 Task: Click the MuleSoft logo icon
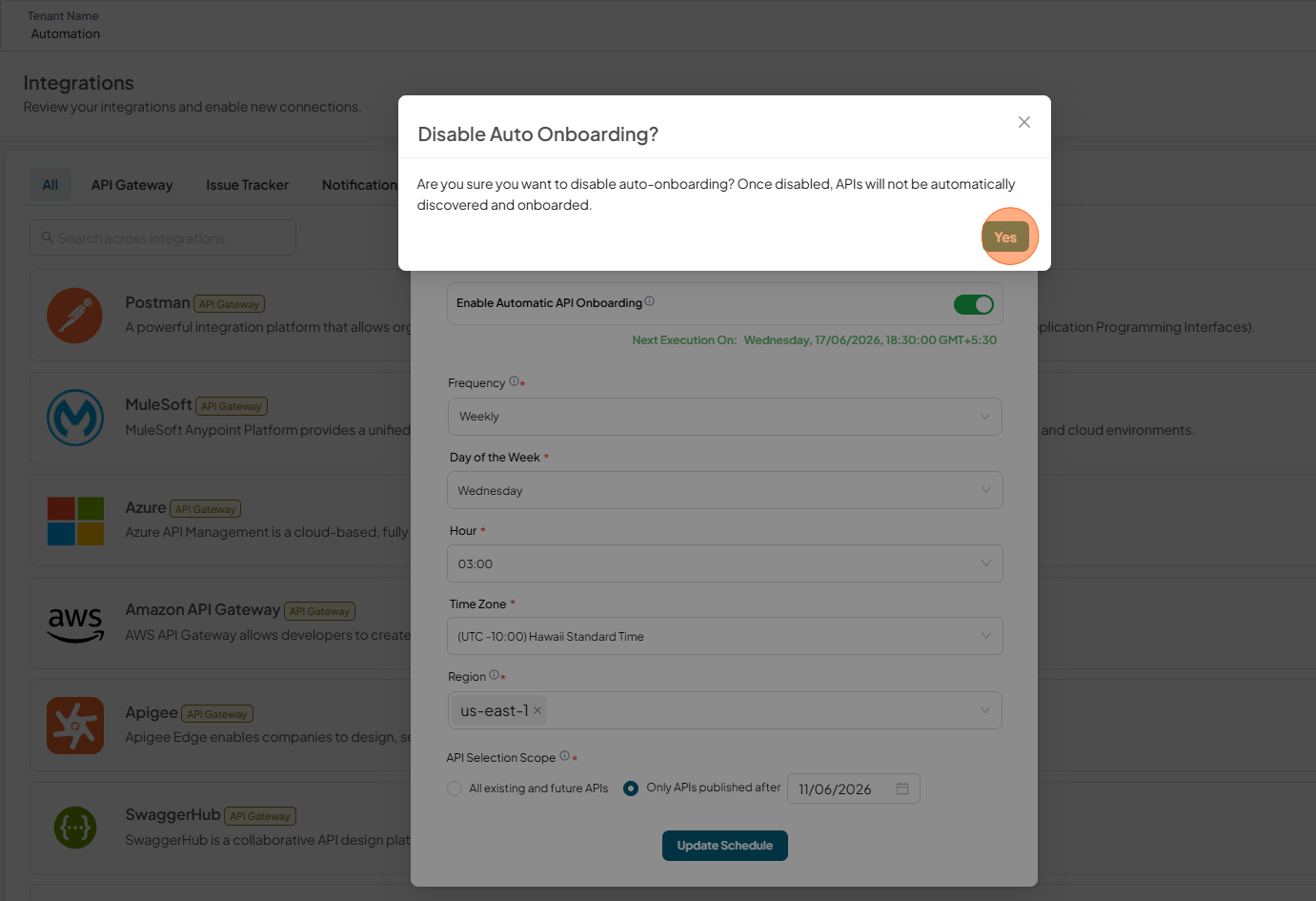coord(75,418)
